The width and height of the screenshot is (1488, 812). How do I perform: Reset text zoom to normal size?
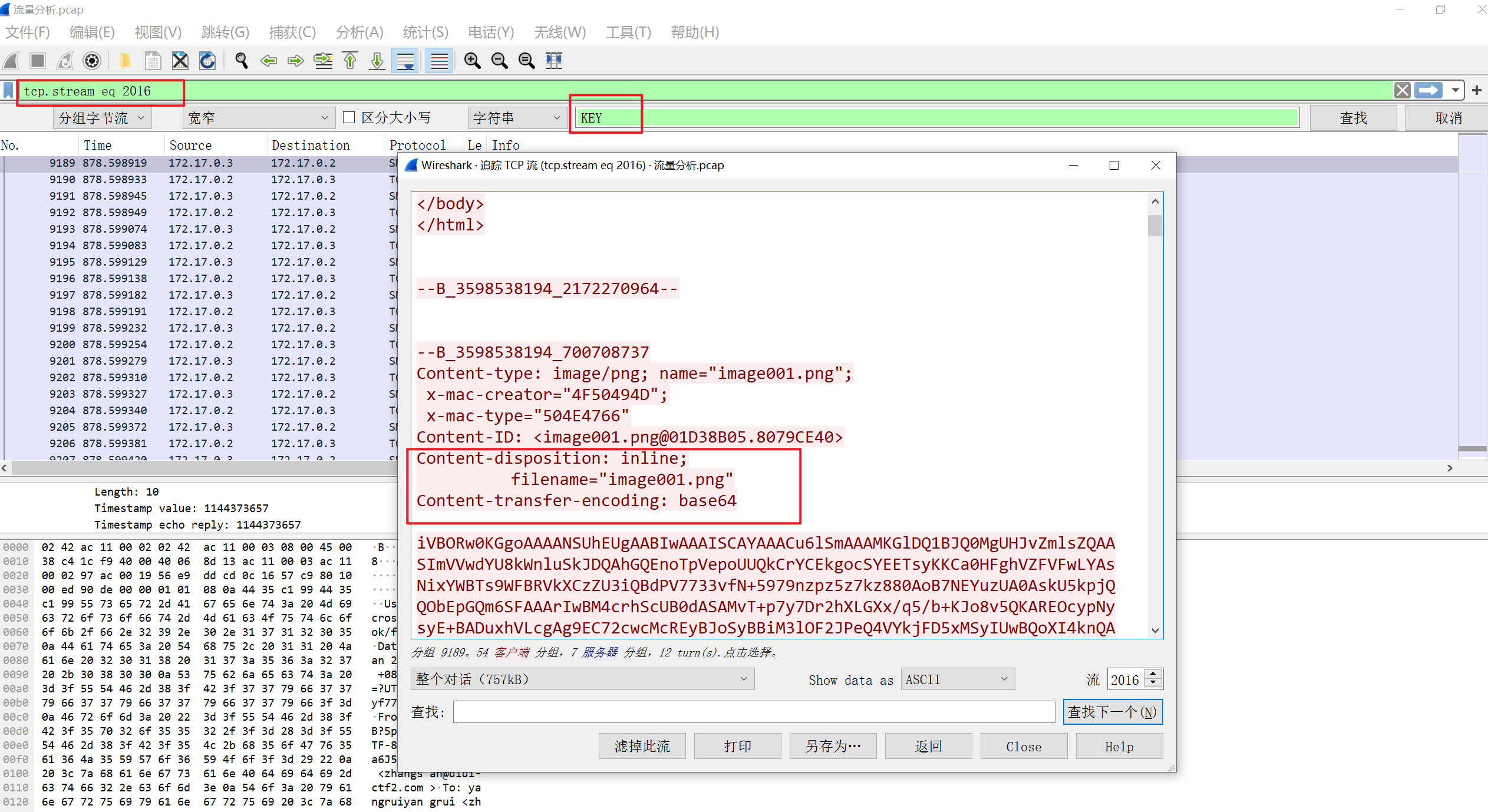[x=527, y=61]
